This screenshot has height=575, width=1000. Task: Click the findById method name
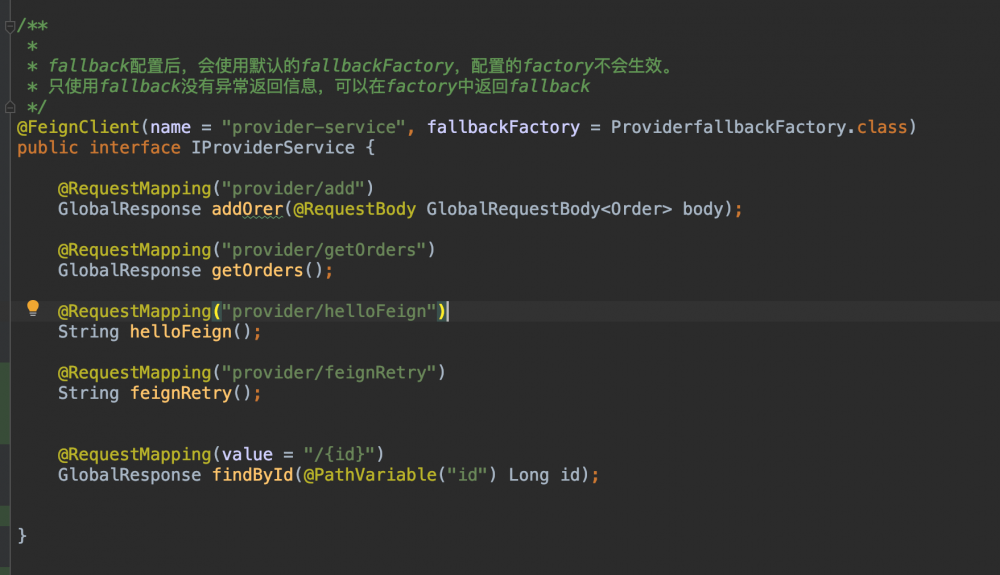pos(253,474)
